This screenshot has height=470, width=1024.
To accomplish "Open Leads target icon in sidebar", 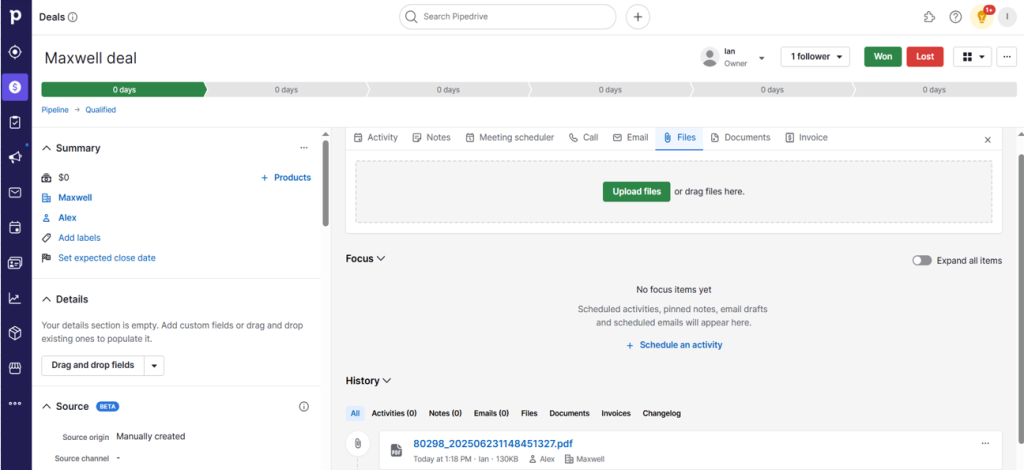I will [15, 52].
